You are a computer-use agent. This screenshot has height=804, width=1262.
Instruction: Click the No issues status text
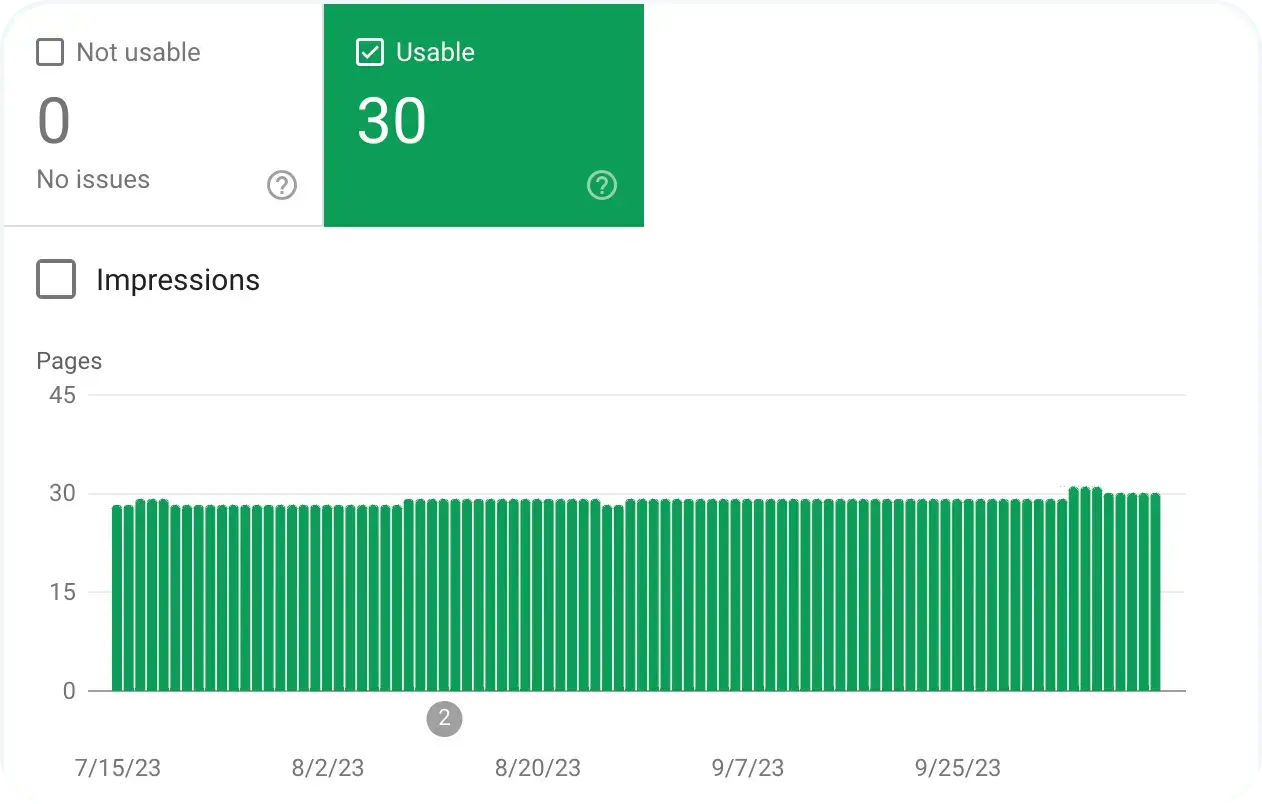[x=93, y=180]
